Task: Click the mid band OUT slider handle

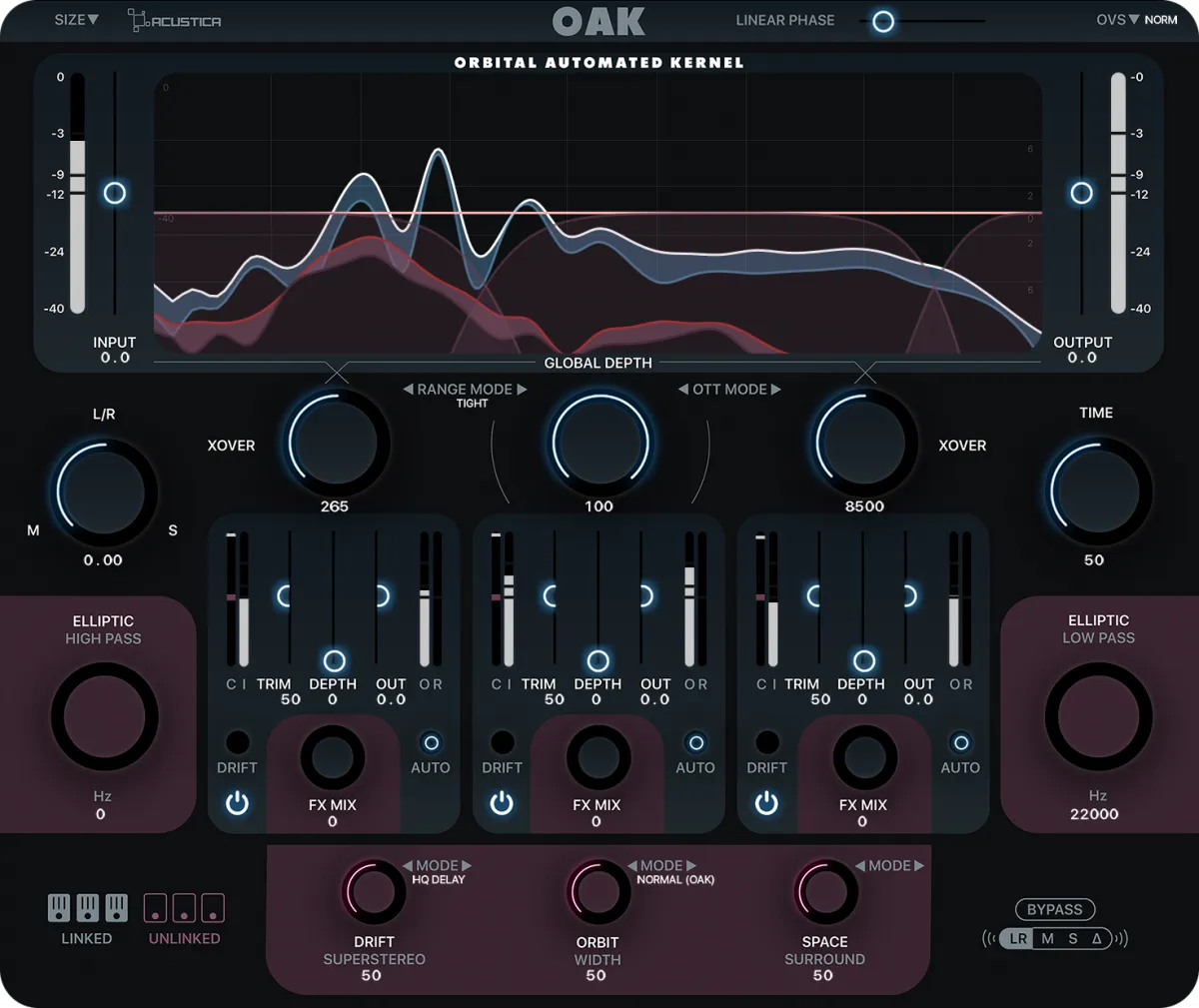Action: click(646, 596)
